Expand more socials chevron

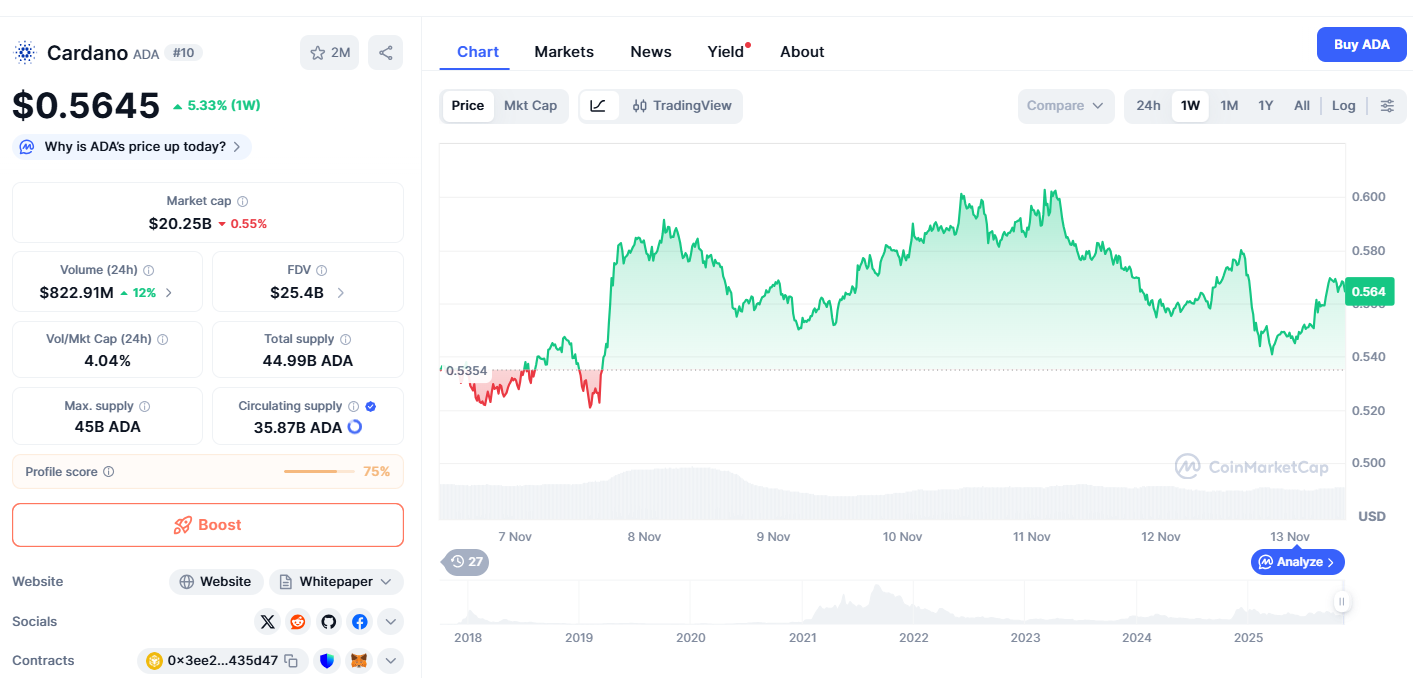[391, 622]
